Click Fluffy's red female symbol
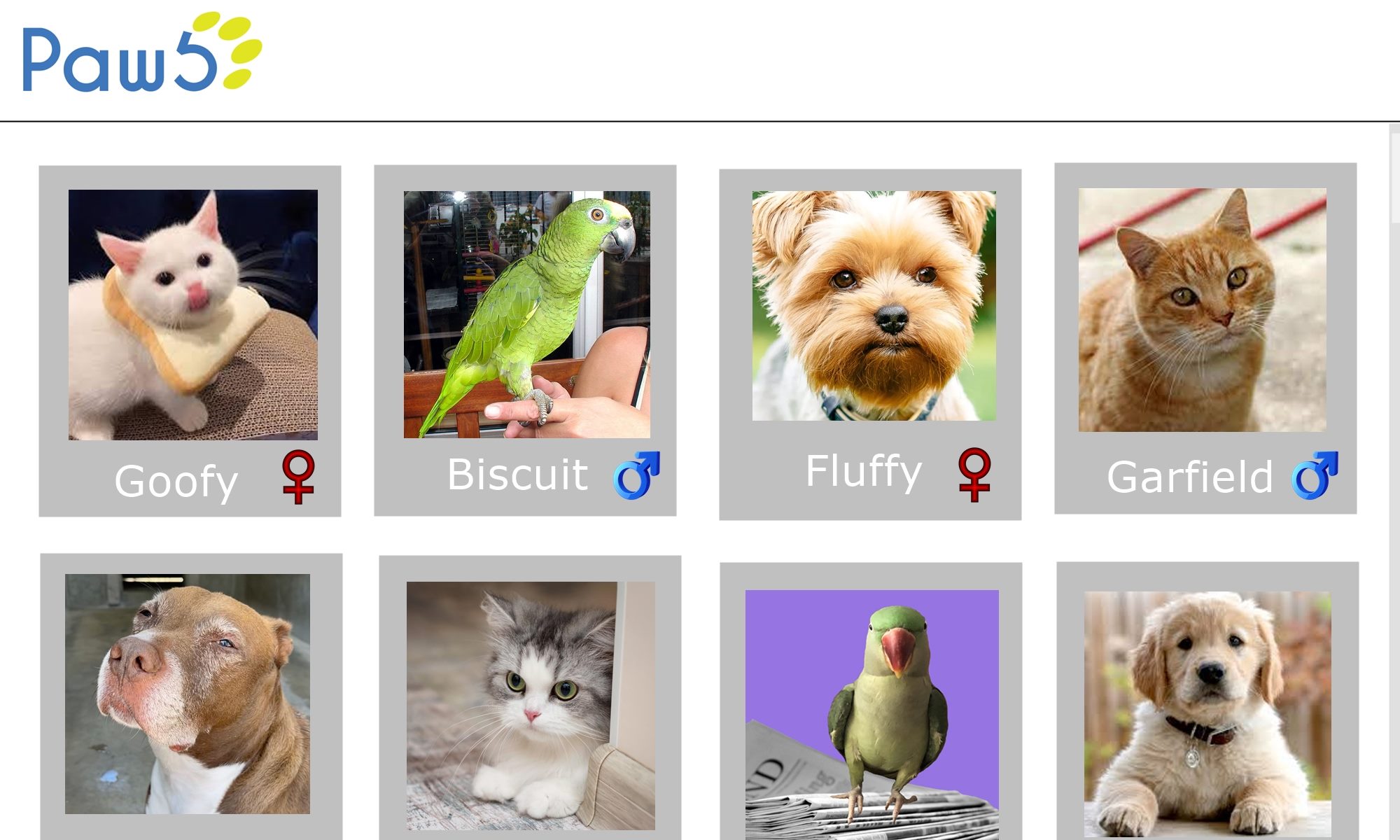 point(974,474)
